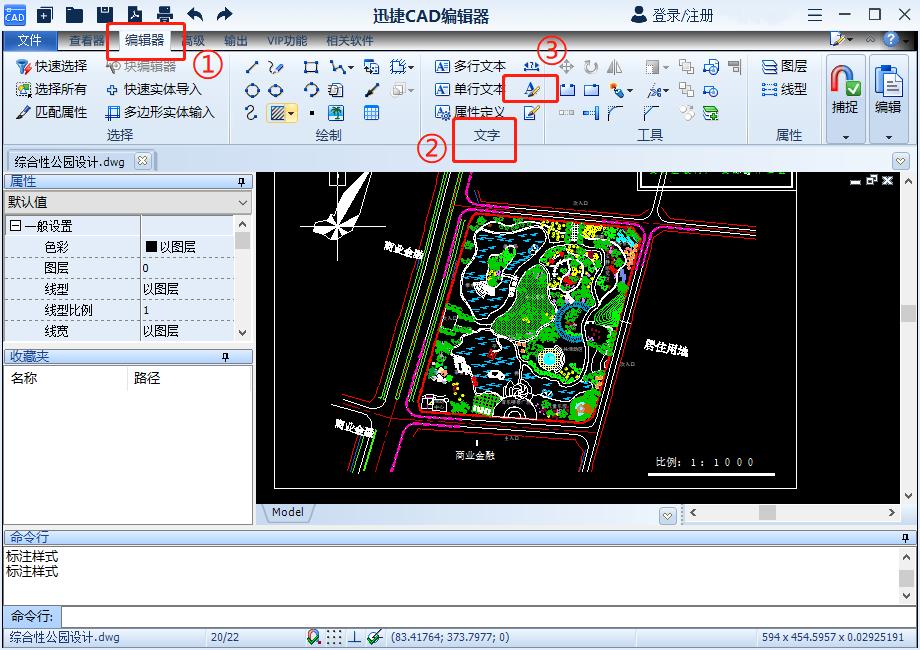Viewport: 920px width, 650px height.
Task: Click the Undo arrow in title bar
Action: [196, 15]
